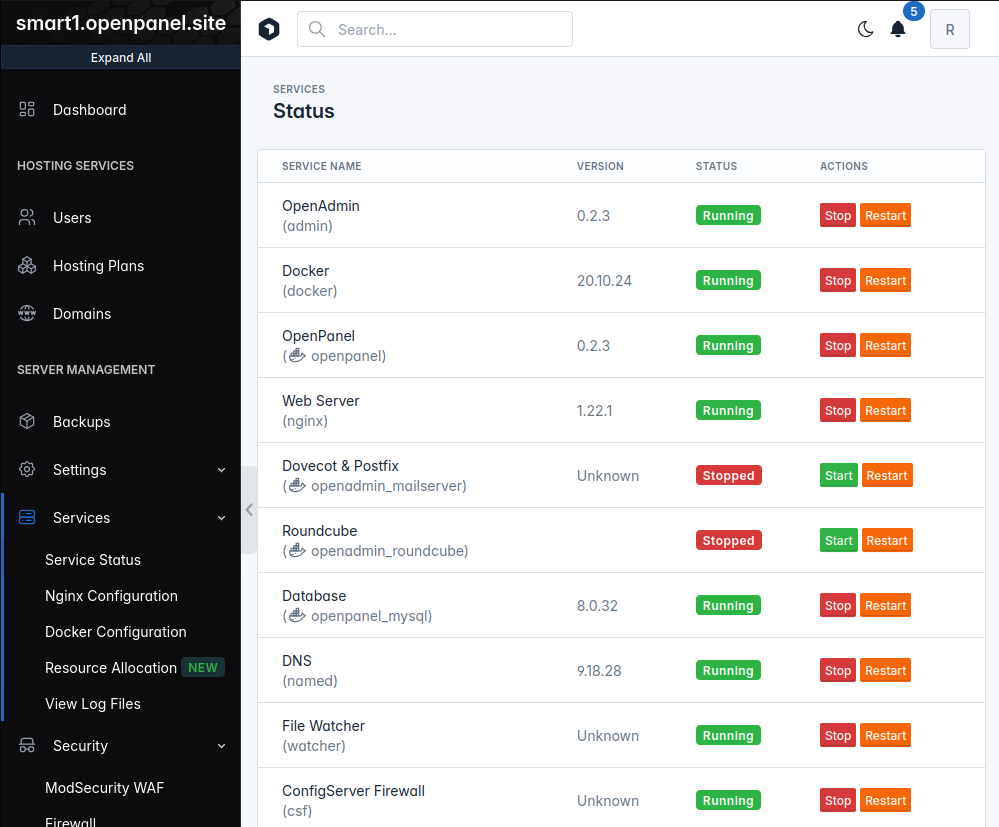This screenshot has width=999, height=827.
Task: Go to Domains page label
Action: click(x=82, y=313)
